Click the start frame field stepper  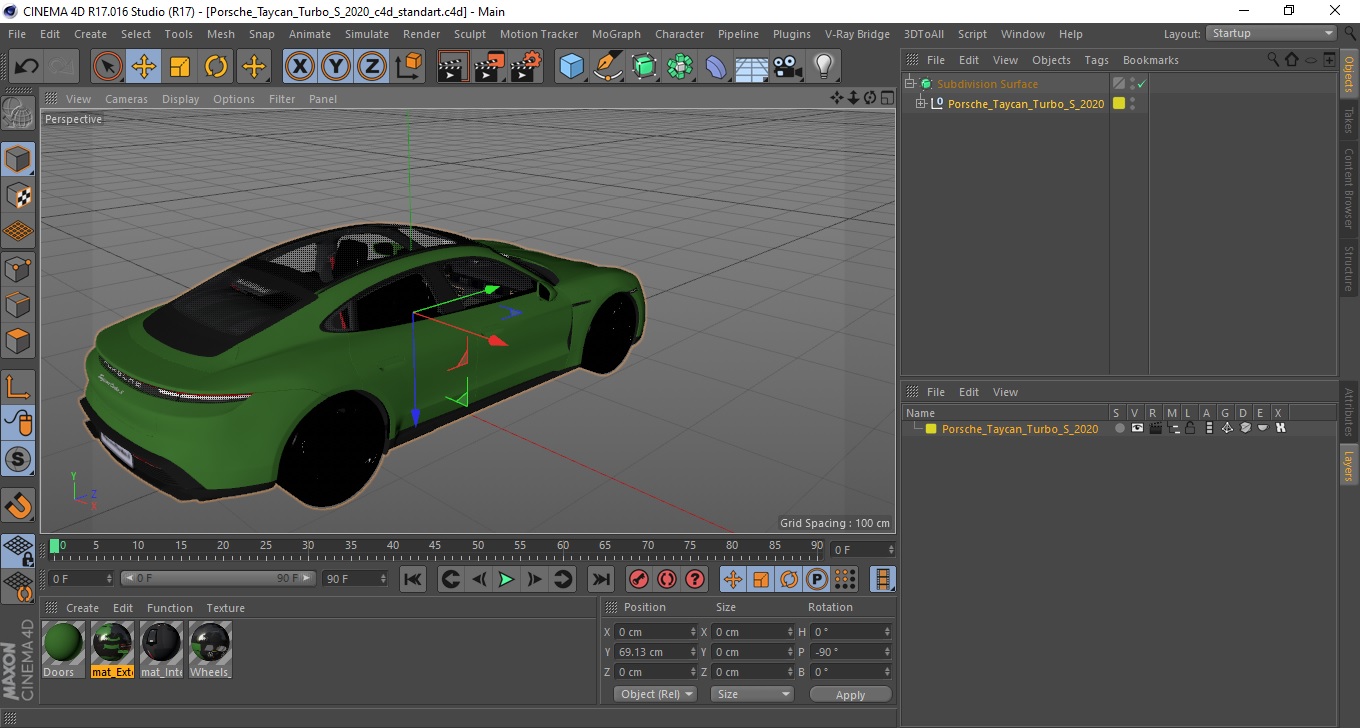[109, 579]
